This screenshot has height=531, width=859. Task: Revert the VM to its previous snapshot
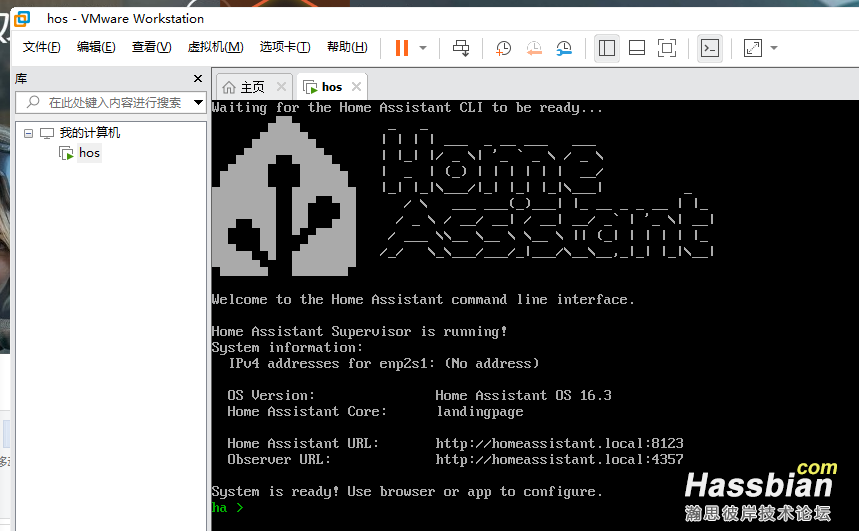pyautogui.click(x=534, y=48)
